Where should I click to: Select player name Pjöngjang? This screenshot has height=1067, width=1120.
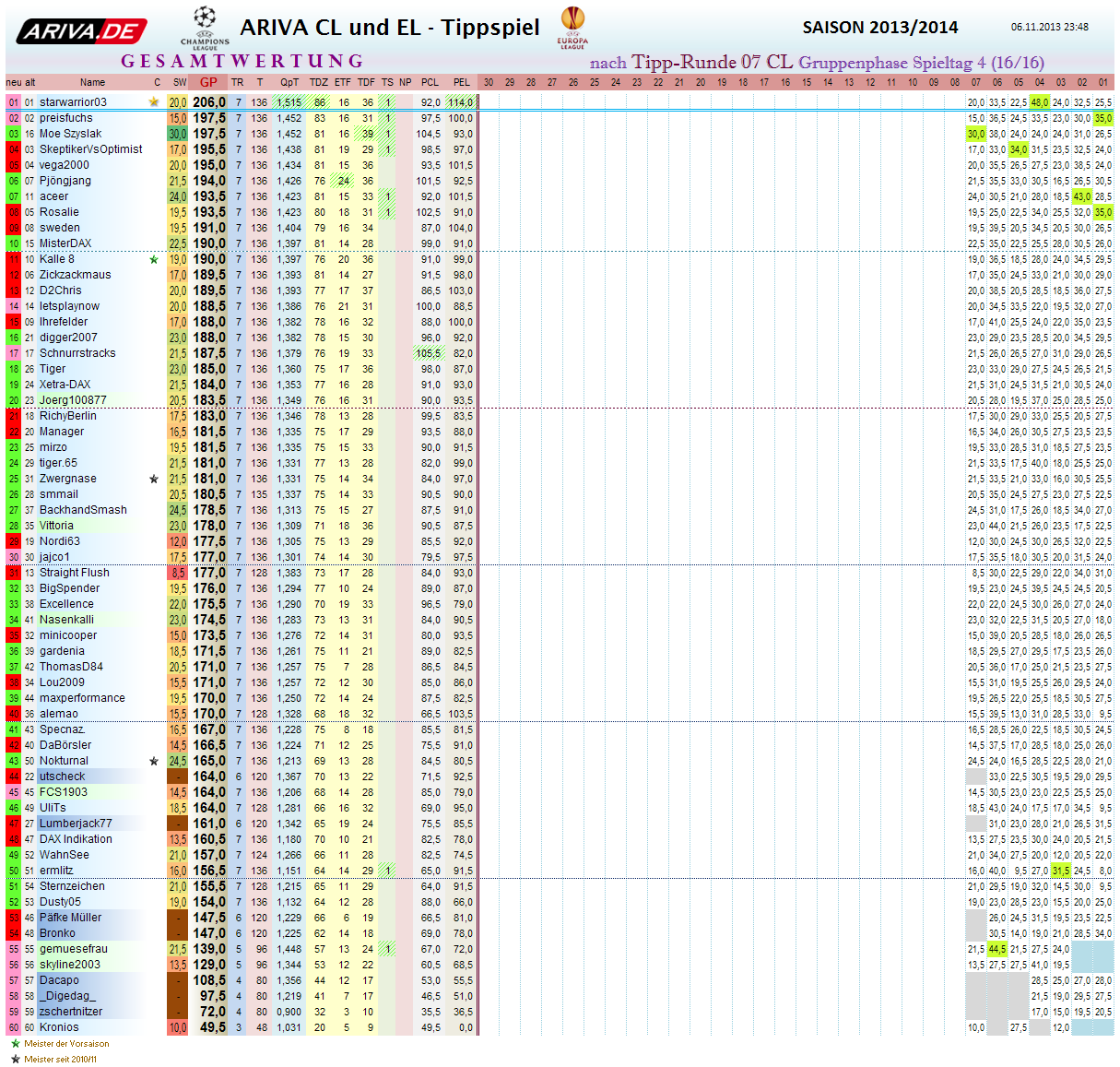[65, 181]
